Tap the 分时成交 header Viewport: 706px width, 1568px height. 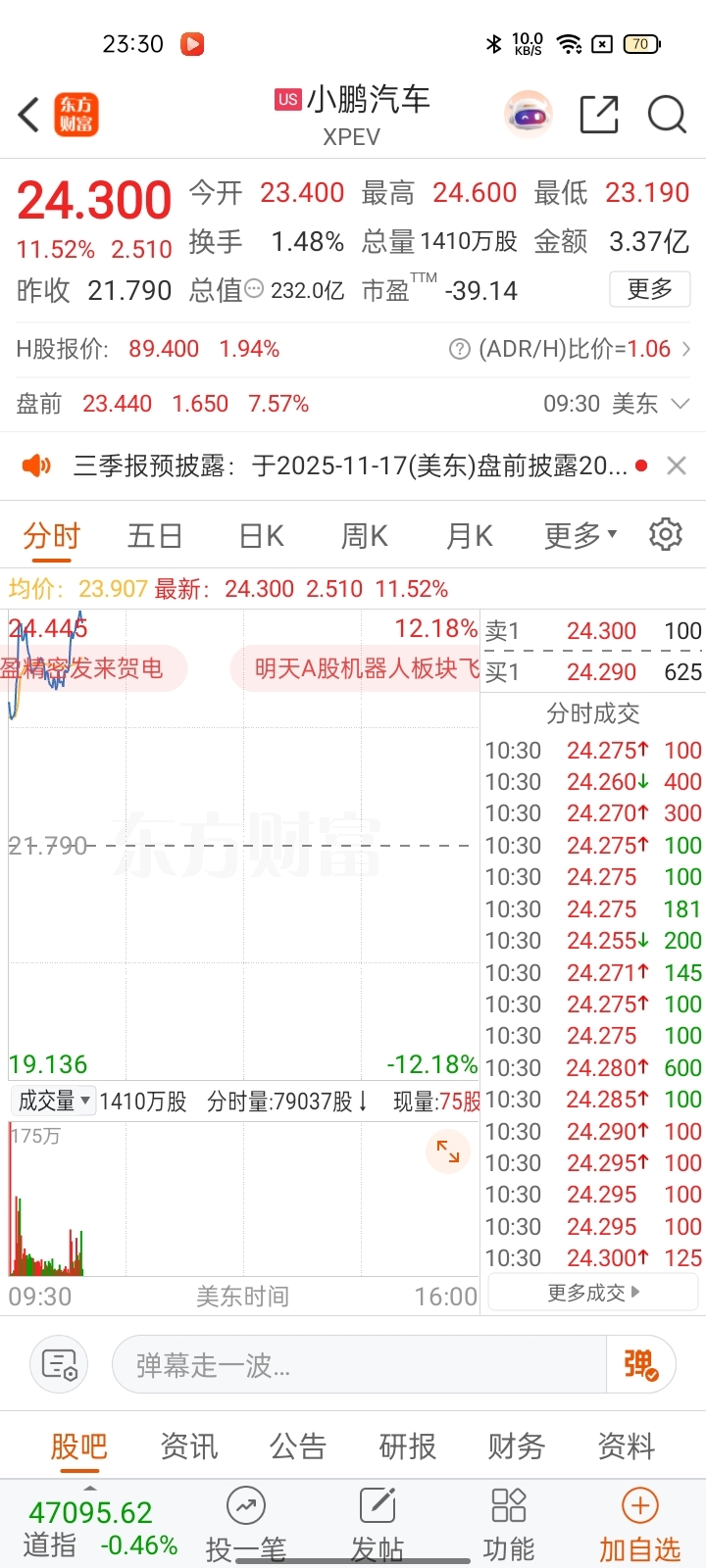[593, 713]
